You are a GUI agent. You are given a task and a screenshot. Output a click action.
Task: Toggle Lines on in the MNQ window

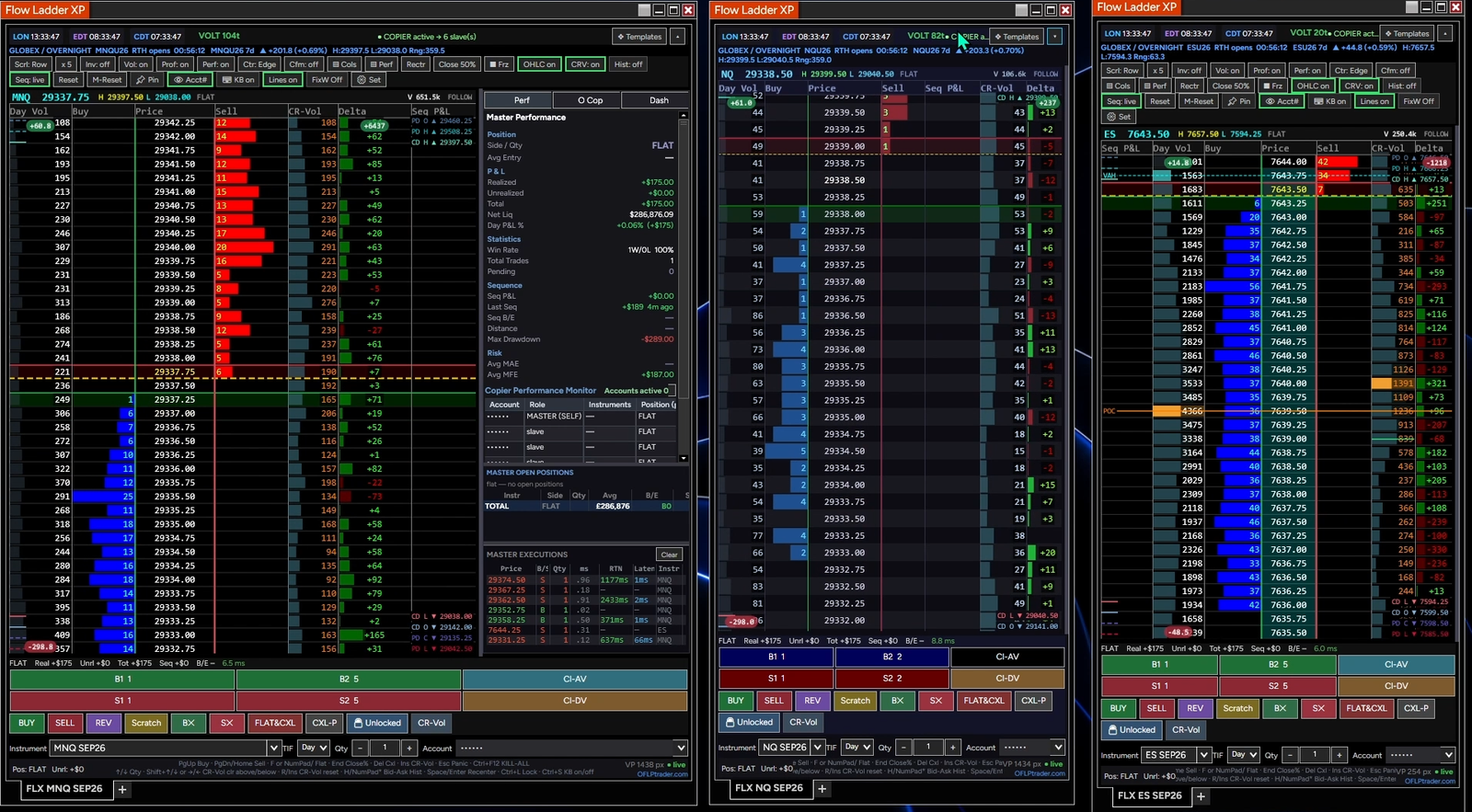[282, 80]
